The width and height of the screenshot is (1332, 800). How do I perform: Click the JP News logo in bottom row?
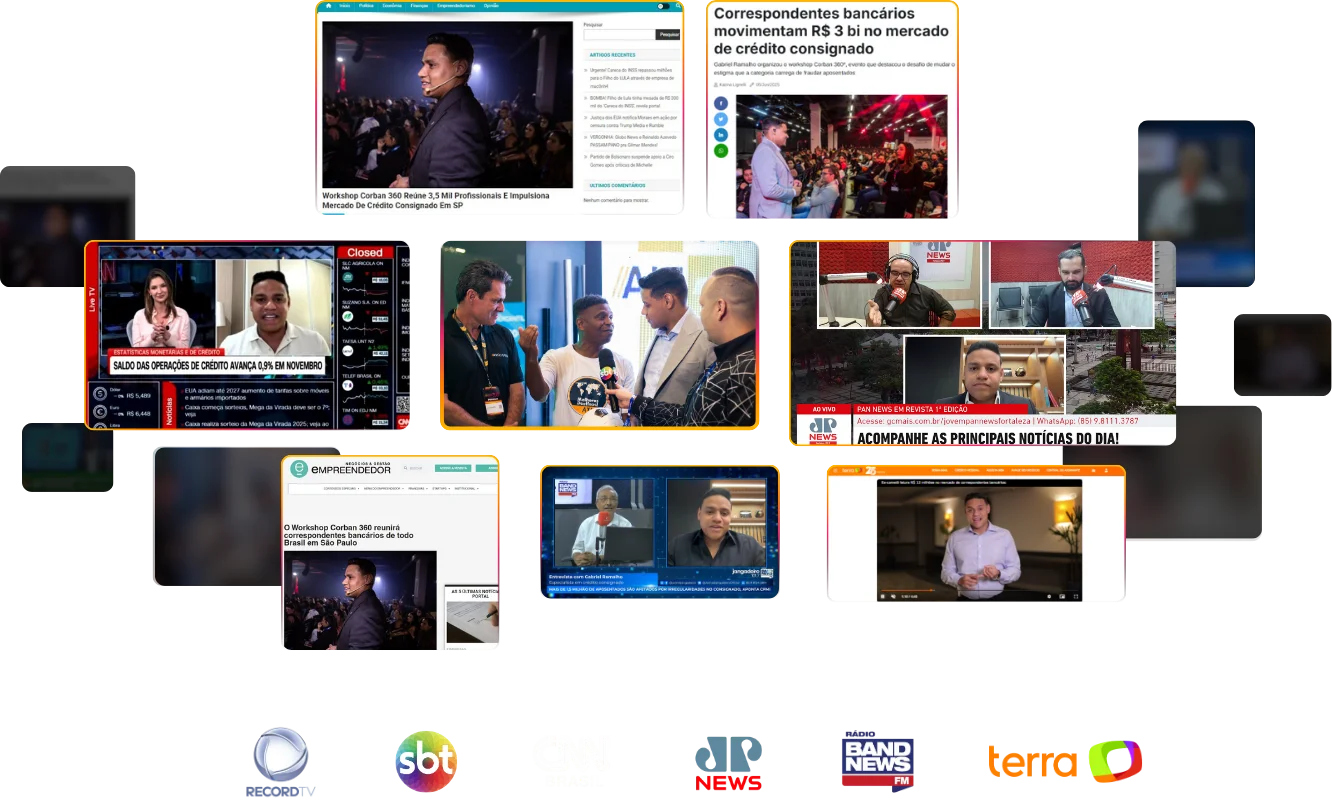[x=727, y=764]
